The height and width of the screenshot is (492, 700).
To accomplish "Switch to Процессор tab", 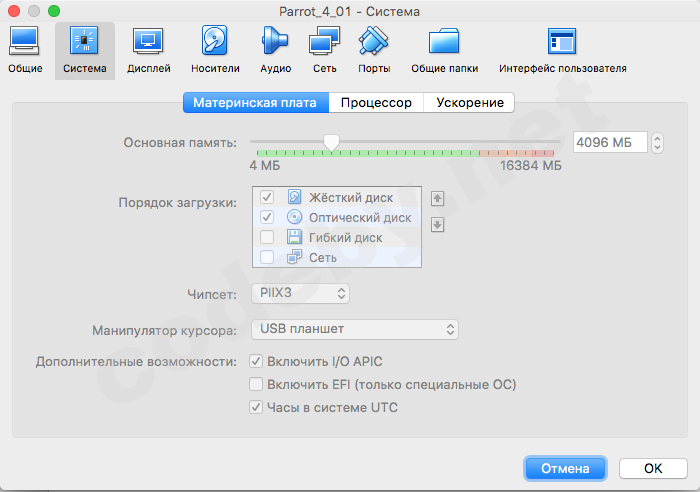I will tap(376, 103).
